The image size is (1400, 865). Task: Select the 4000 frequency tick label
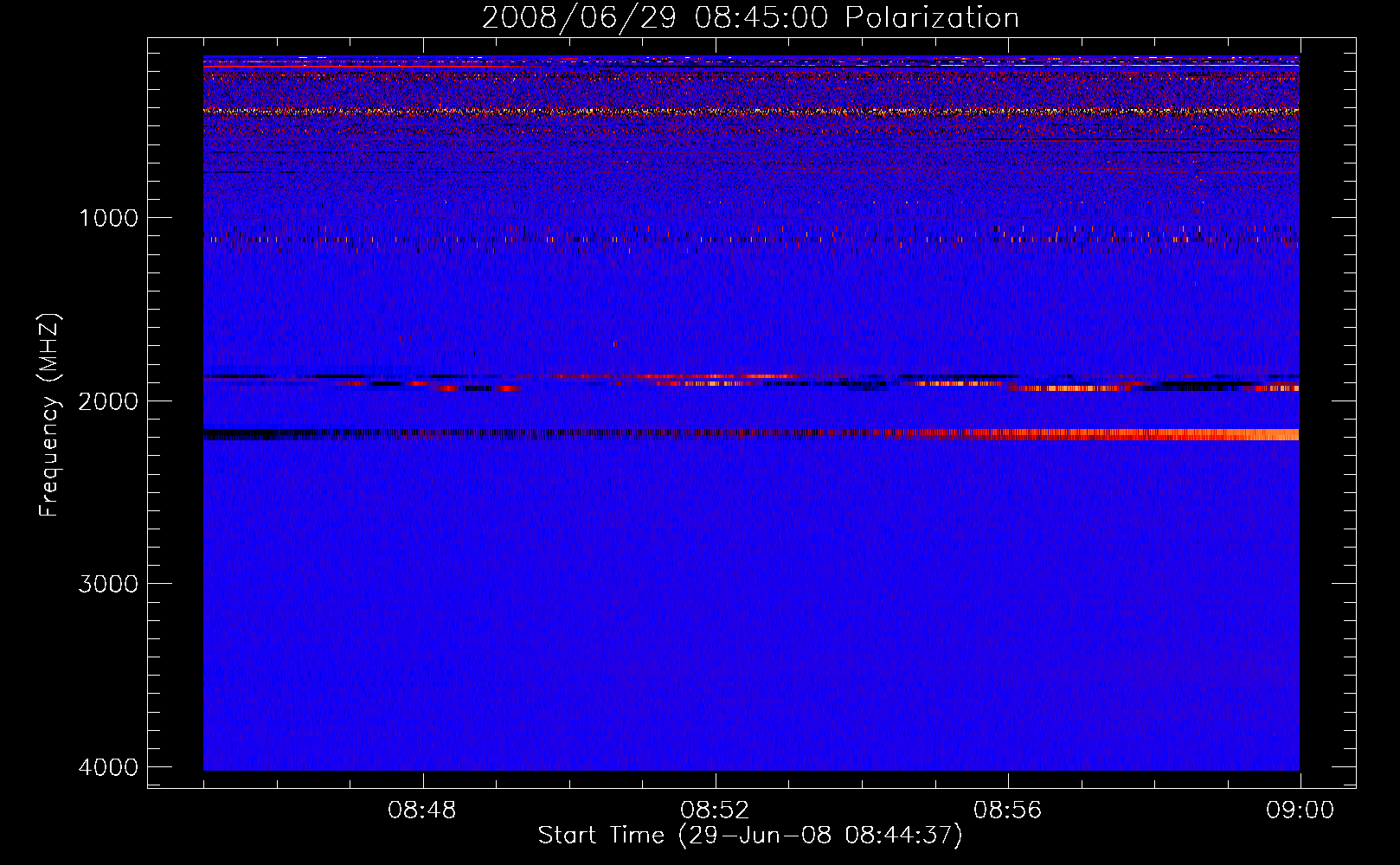[108, 767]
